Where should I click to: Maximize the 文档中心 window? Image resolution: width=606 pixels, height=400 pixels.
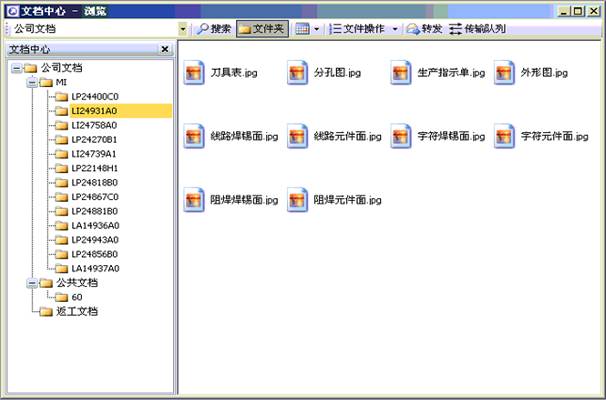(x=578, y=11)
